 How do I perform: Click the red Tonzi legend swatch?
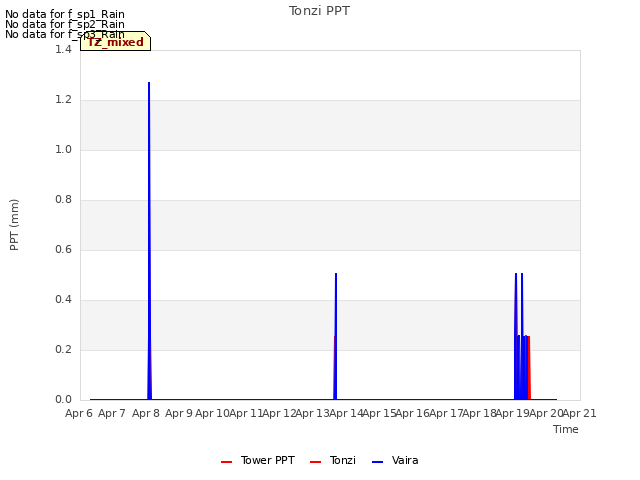[x=316, y=462]
